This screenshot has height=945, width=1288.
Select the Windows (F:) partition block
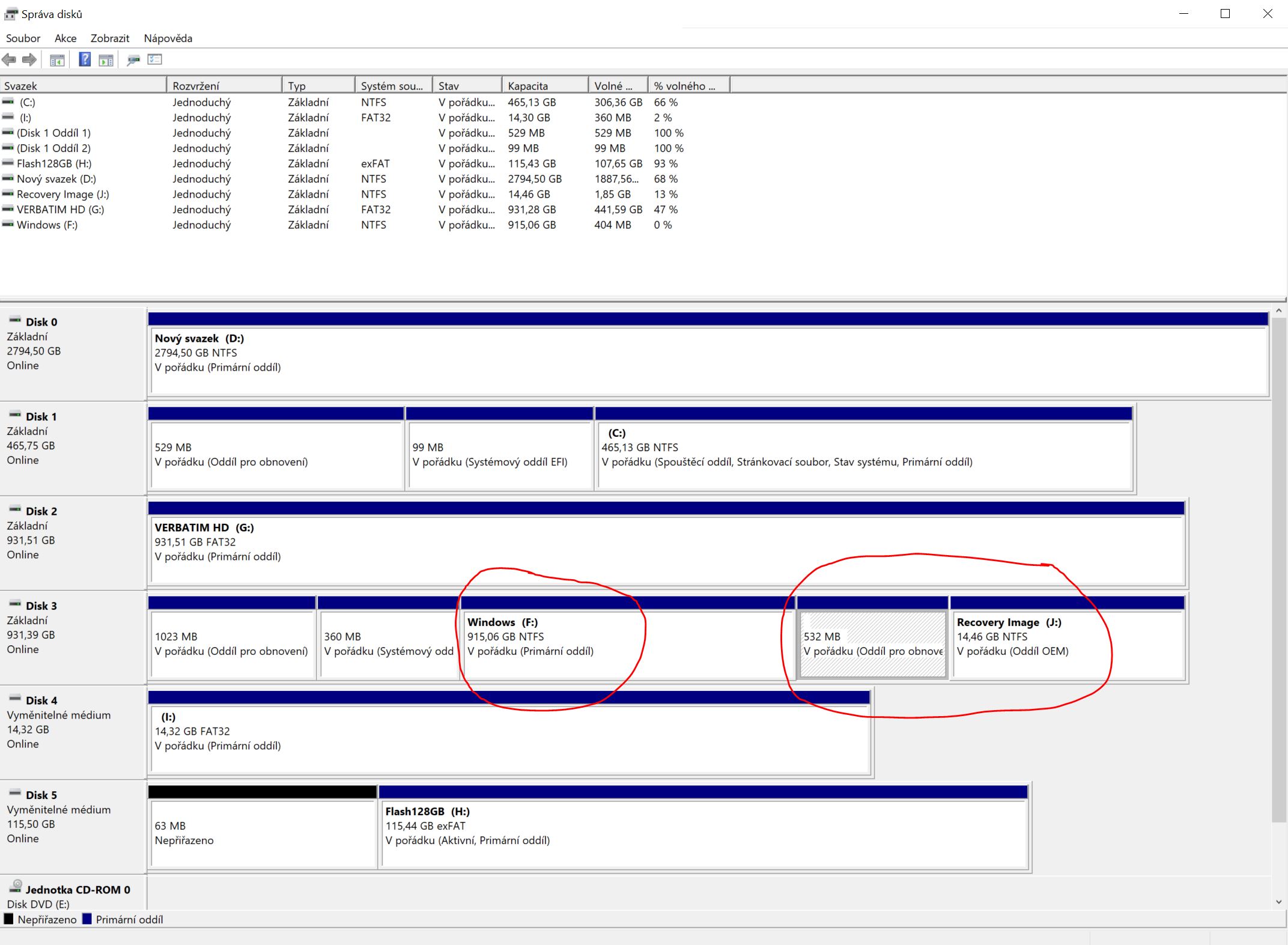(x=625, y=644)
